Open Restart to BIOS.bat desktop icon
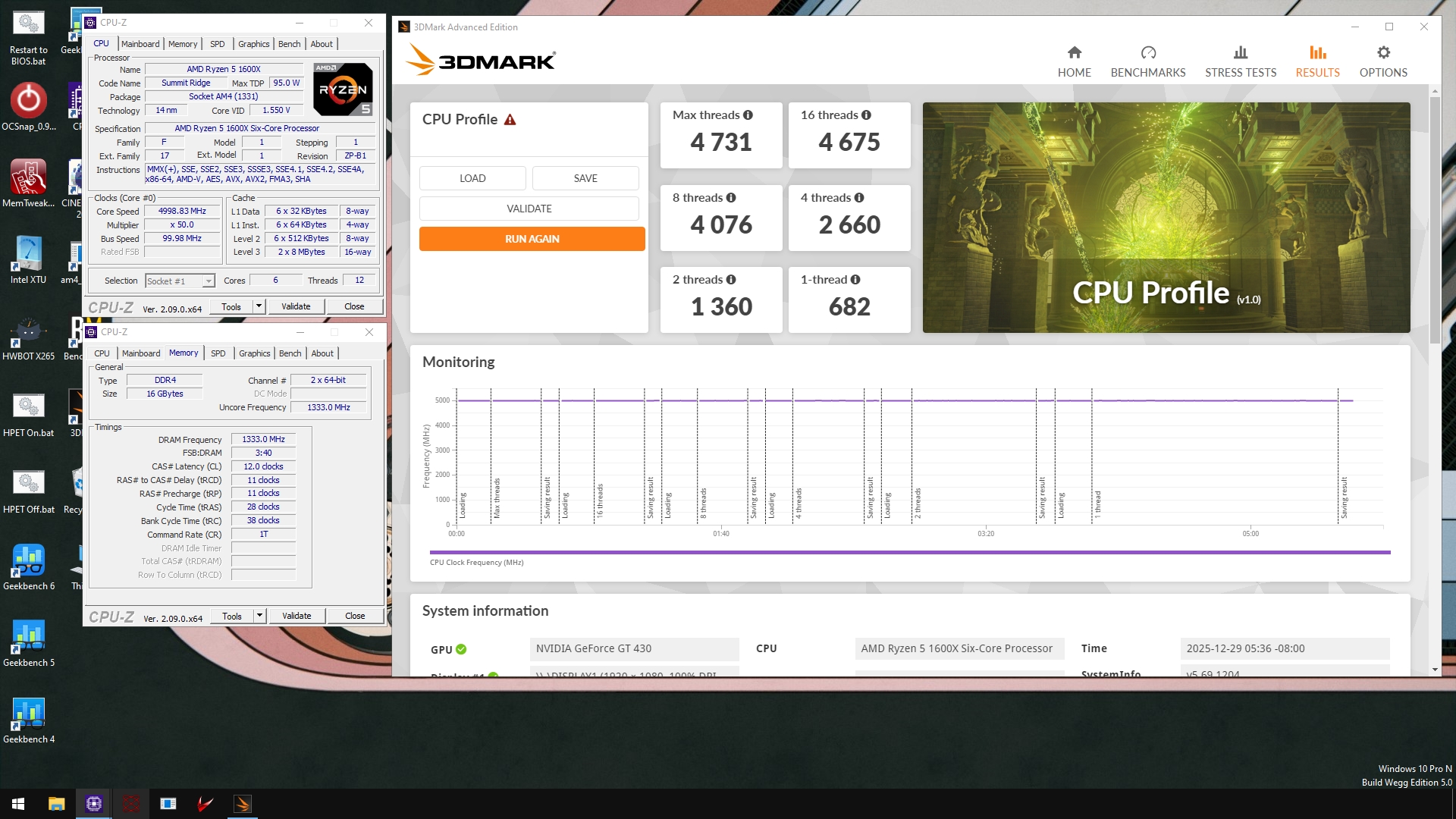 tap(28, 38)
